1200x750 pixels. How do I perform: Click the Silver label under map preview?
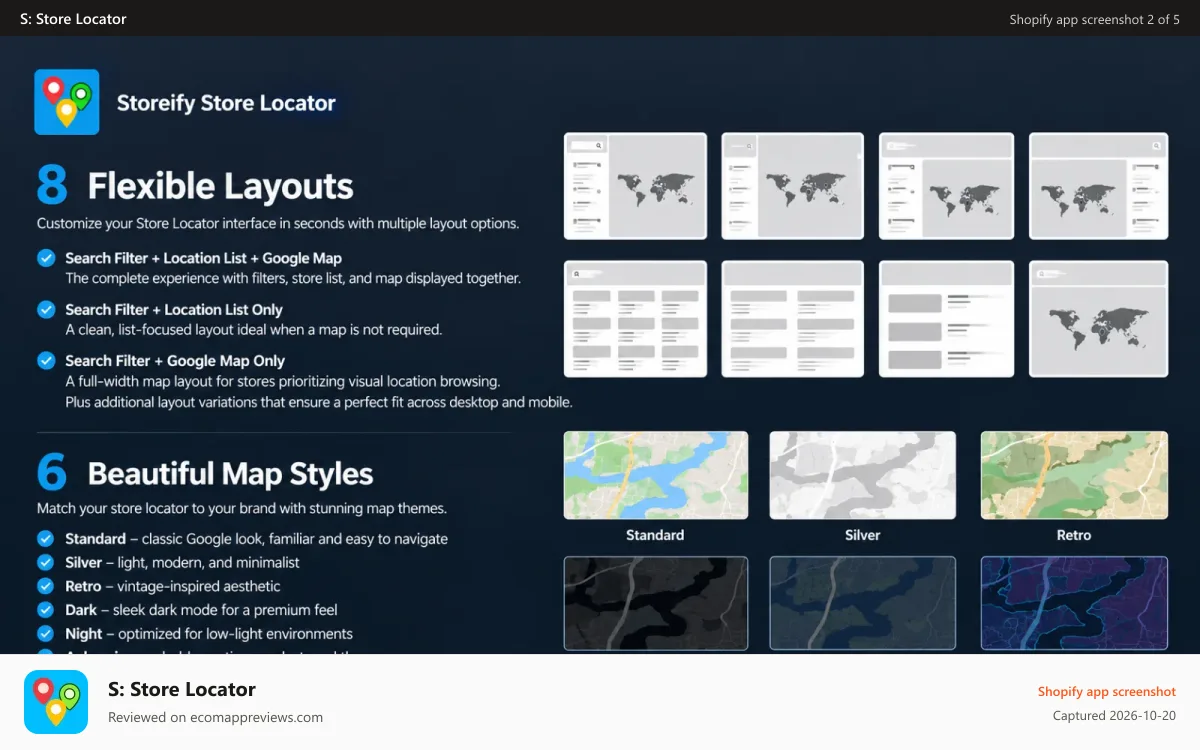pos(862,535)
